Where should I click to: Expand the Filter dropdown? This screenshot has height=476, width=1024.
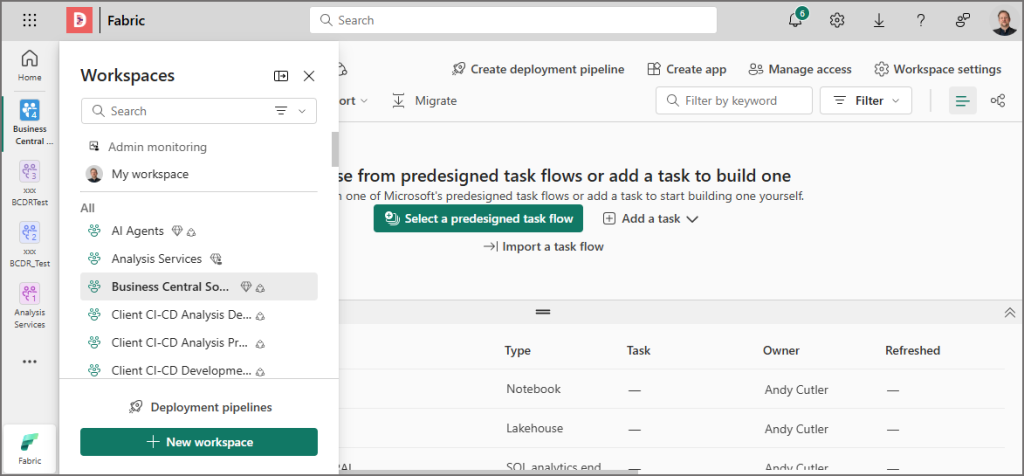coord(866,100)
